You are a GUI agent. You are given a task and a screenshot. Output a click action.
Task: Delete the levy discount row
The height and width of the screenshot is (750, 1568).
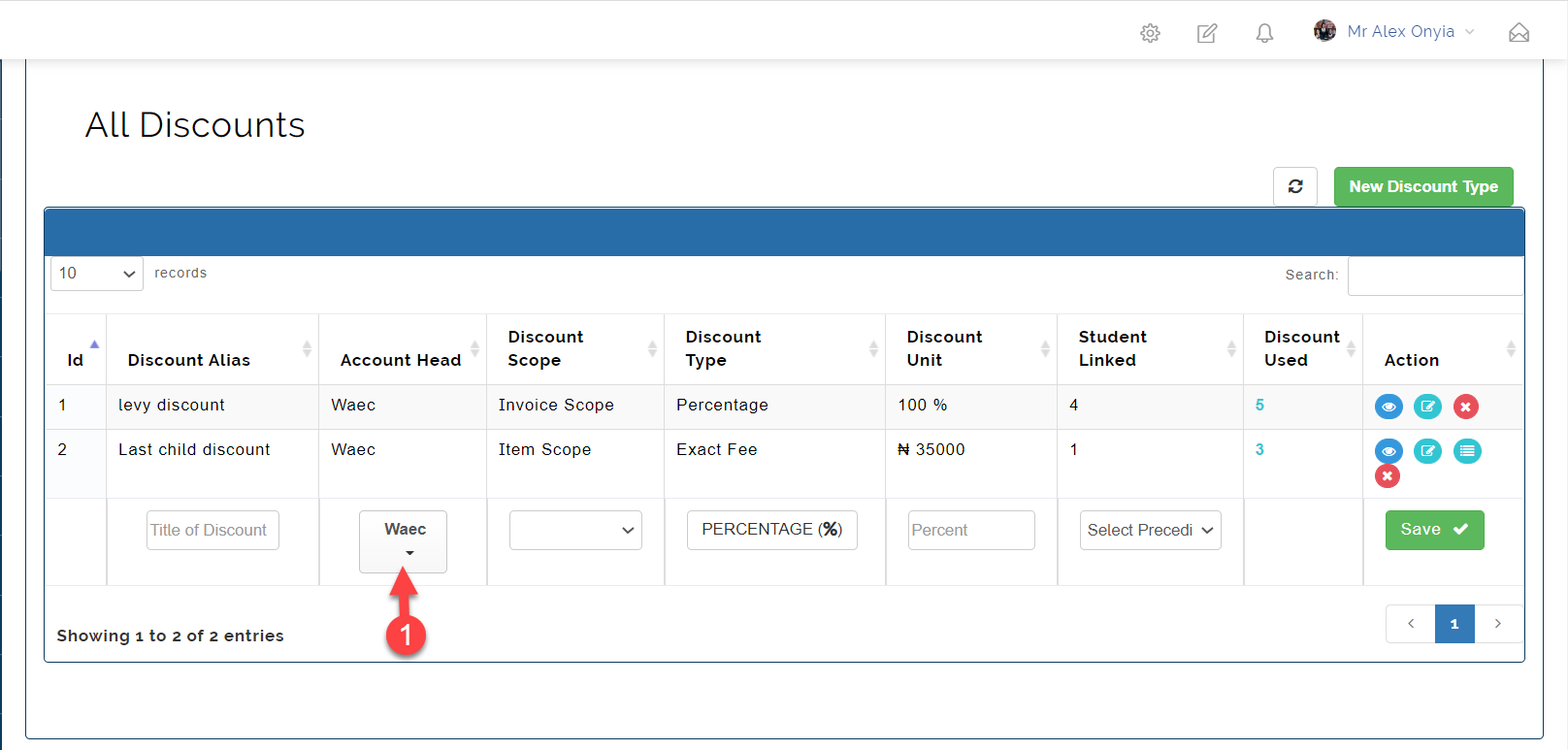1466,407
